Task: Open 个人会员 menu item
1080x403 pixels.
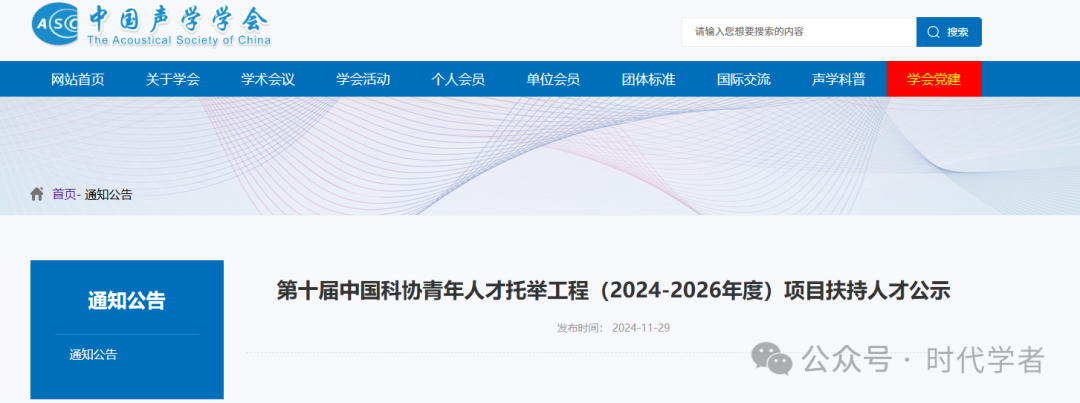Action: (458, 79)
